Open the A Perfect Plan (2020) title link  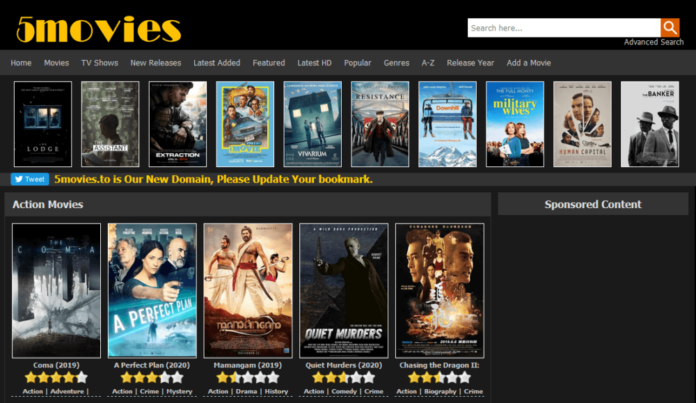(x=152, y=365)
